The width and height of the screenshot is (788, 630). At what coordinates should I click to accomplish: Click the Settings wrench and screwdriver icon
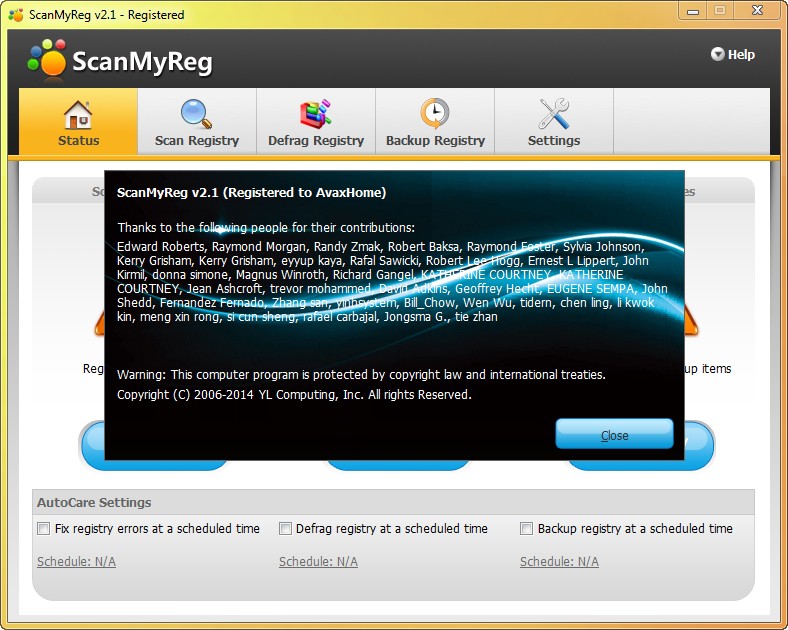(x=553, y=114)
